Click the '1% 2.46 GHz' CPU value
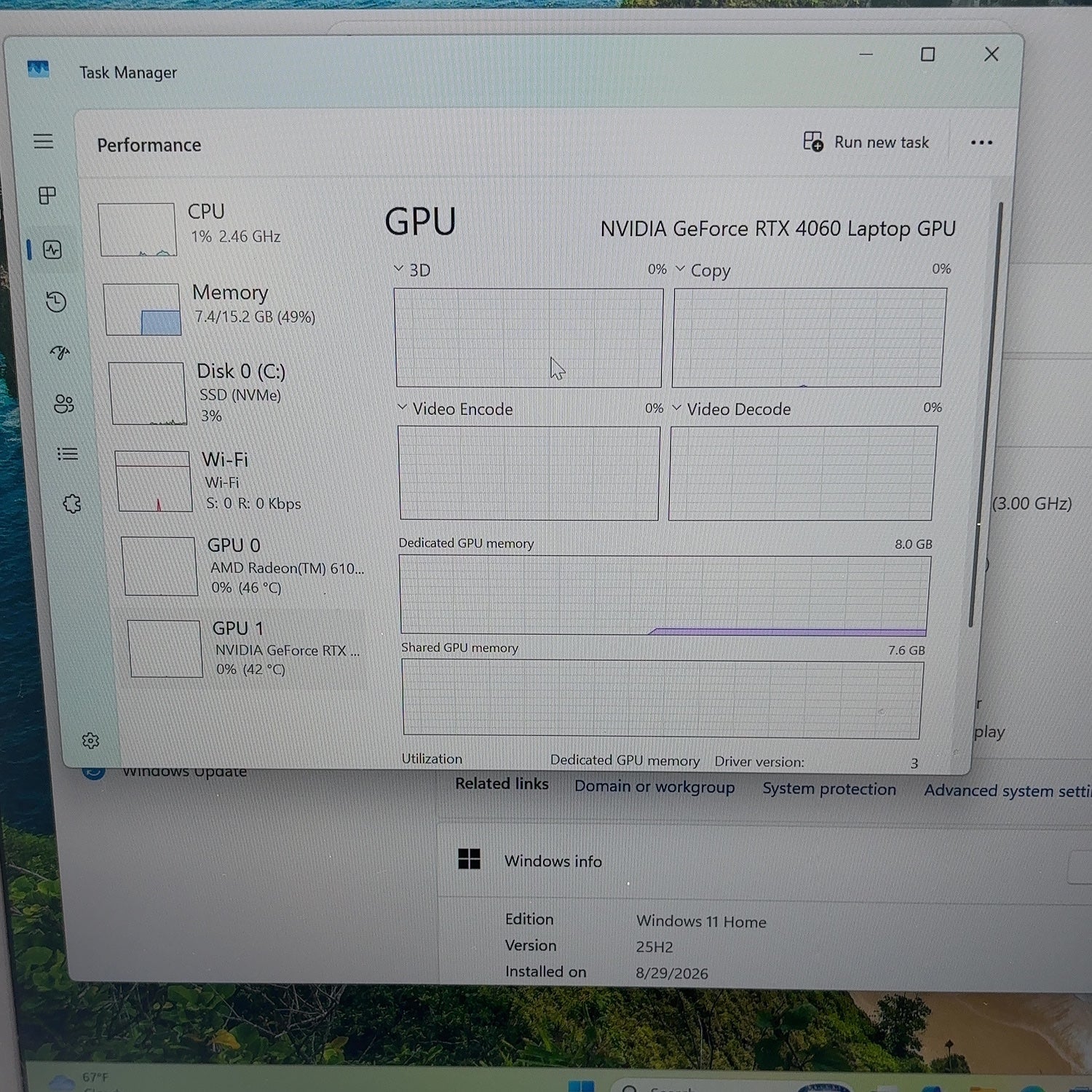1092x1092 pixels. pyautogui.click(x=235, y=237)
